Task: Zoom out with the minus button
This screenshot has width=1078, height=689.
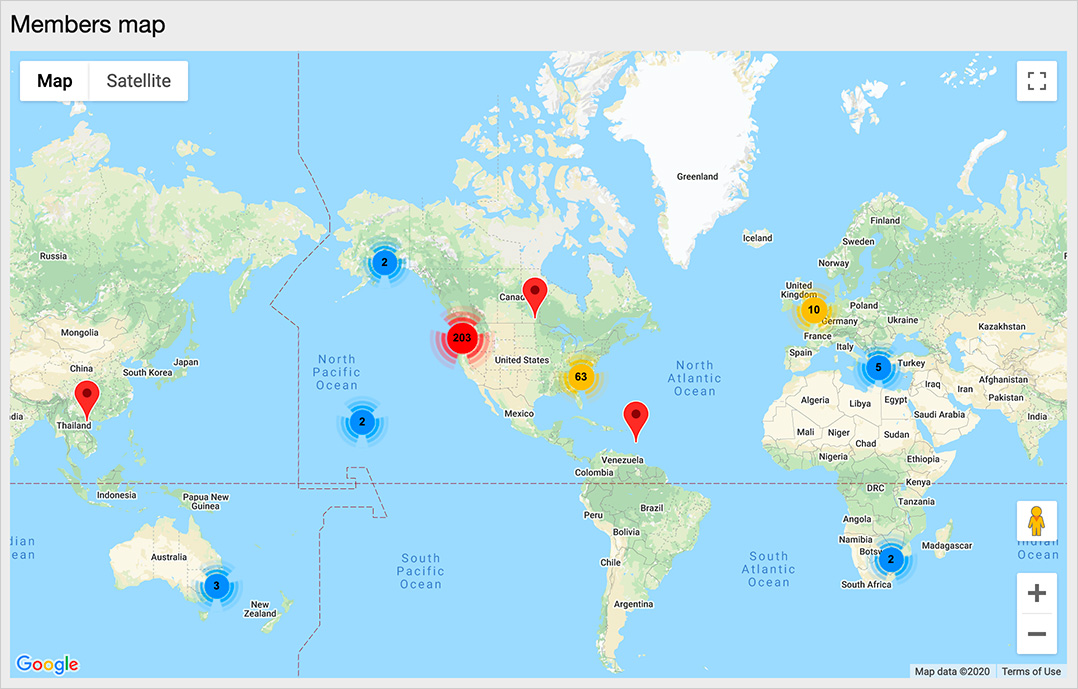Action: click(1037, 634)
